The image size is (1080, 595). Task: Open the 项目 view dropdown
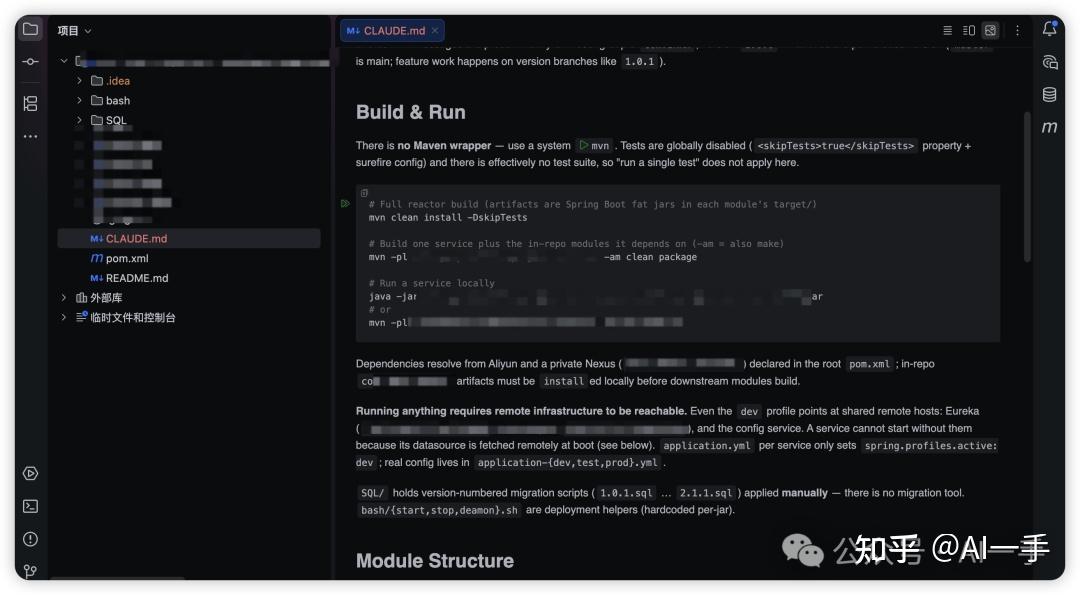click(74, 31)
